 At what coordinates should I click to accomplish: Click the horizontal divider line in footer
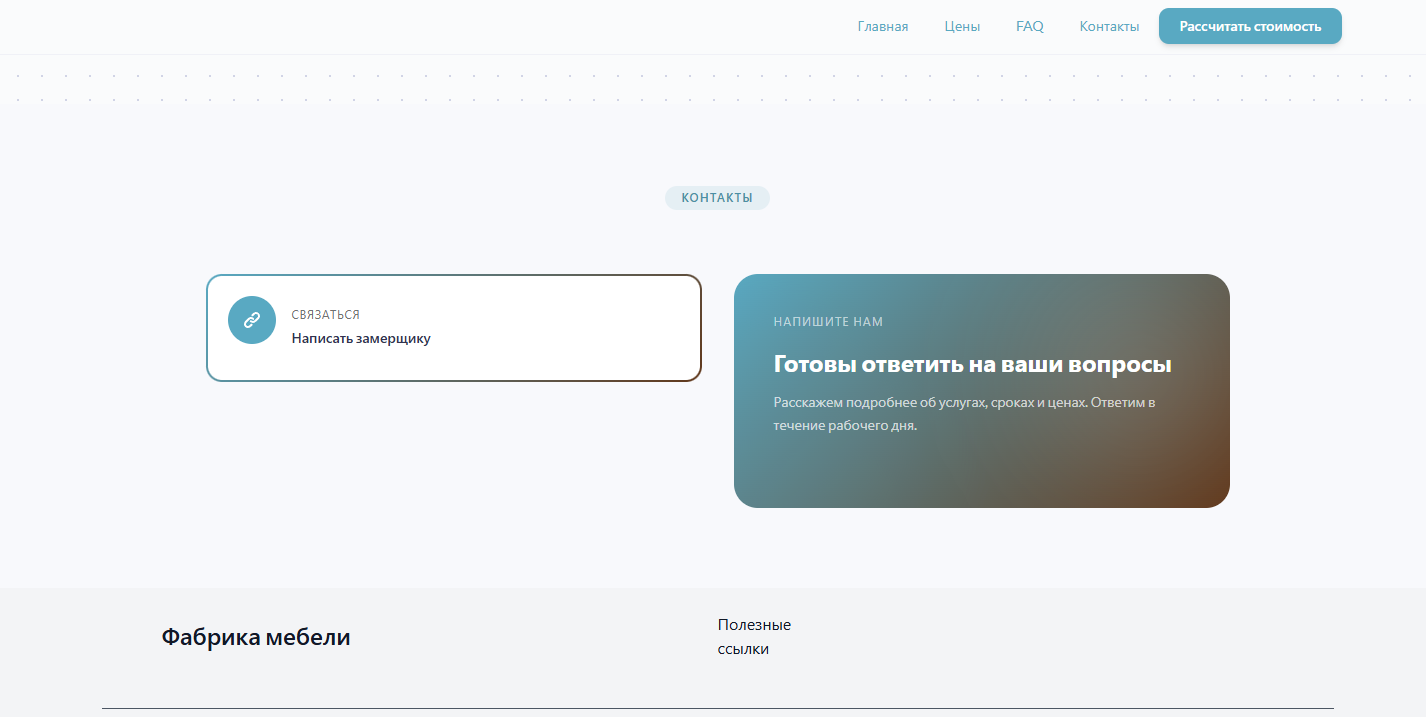pos(717,708)
